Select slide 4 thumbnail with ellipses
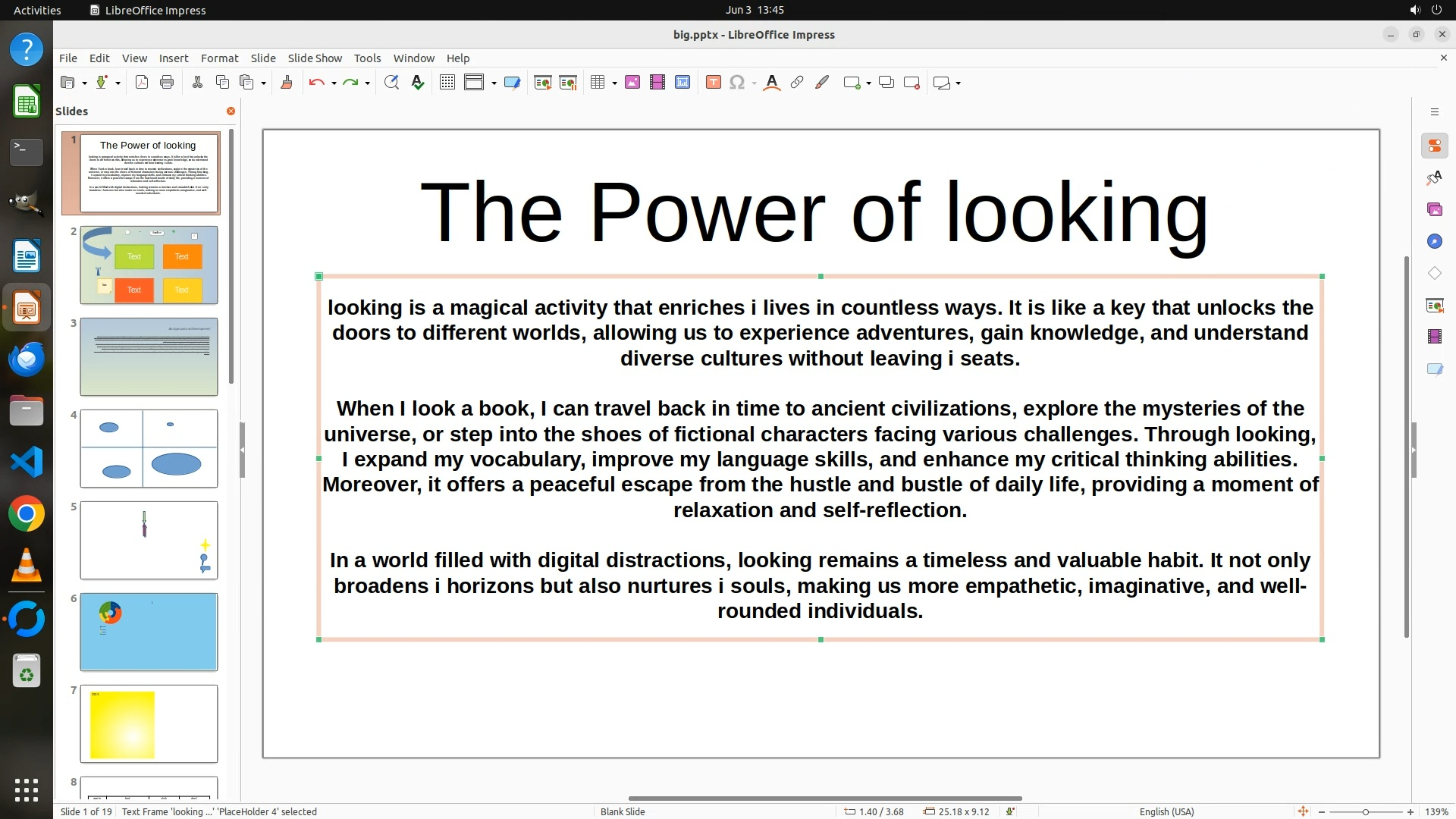Viewport: 1456px width, 819px height. [x=149, y=448]
